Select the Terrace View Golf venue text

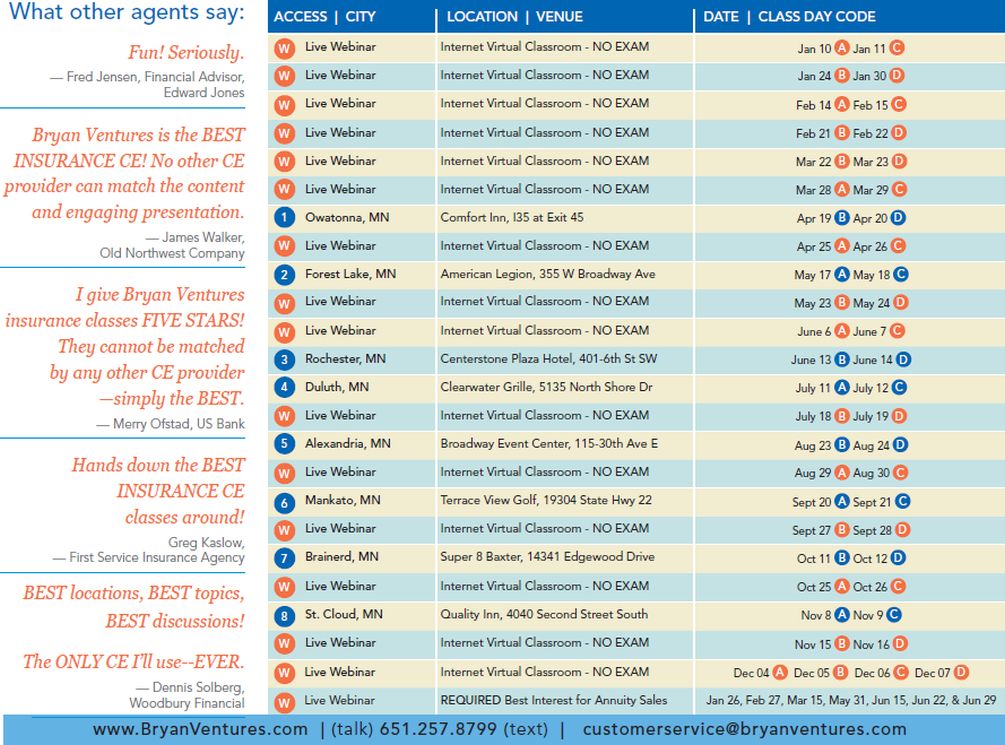546,500
